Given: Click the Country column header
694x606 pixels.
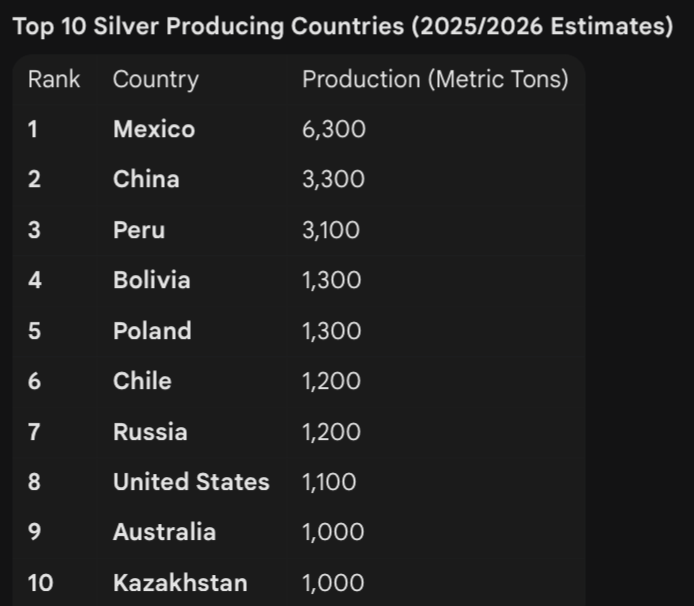Looking at the screenshot, I should coord(155,80).
